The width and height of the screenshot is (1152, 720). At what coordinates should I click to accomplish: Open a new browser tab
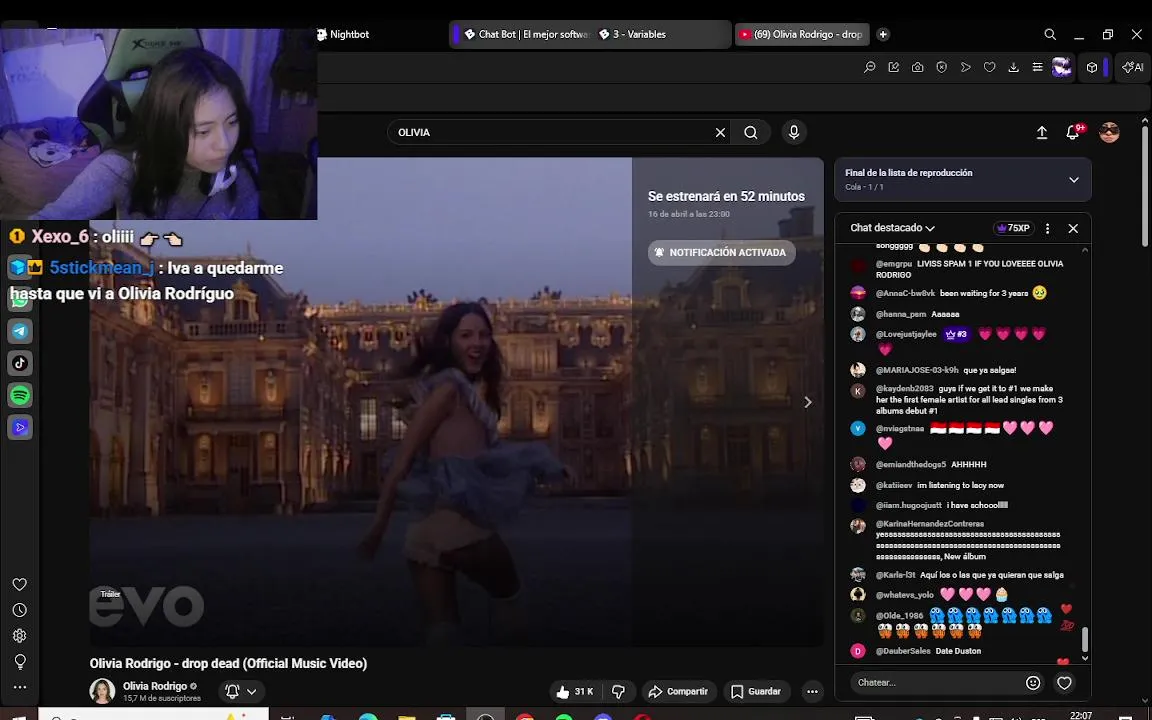[883, 35]
